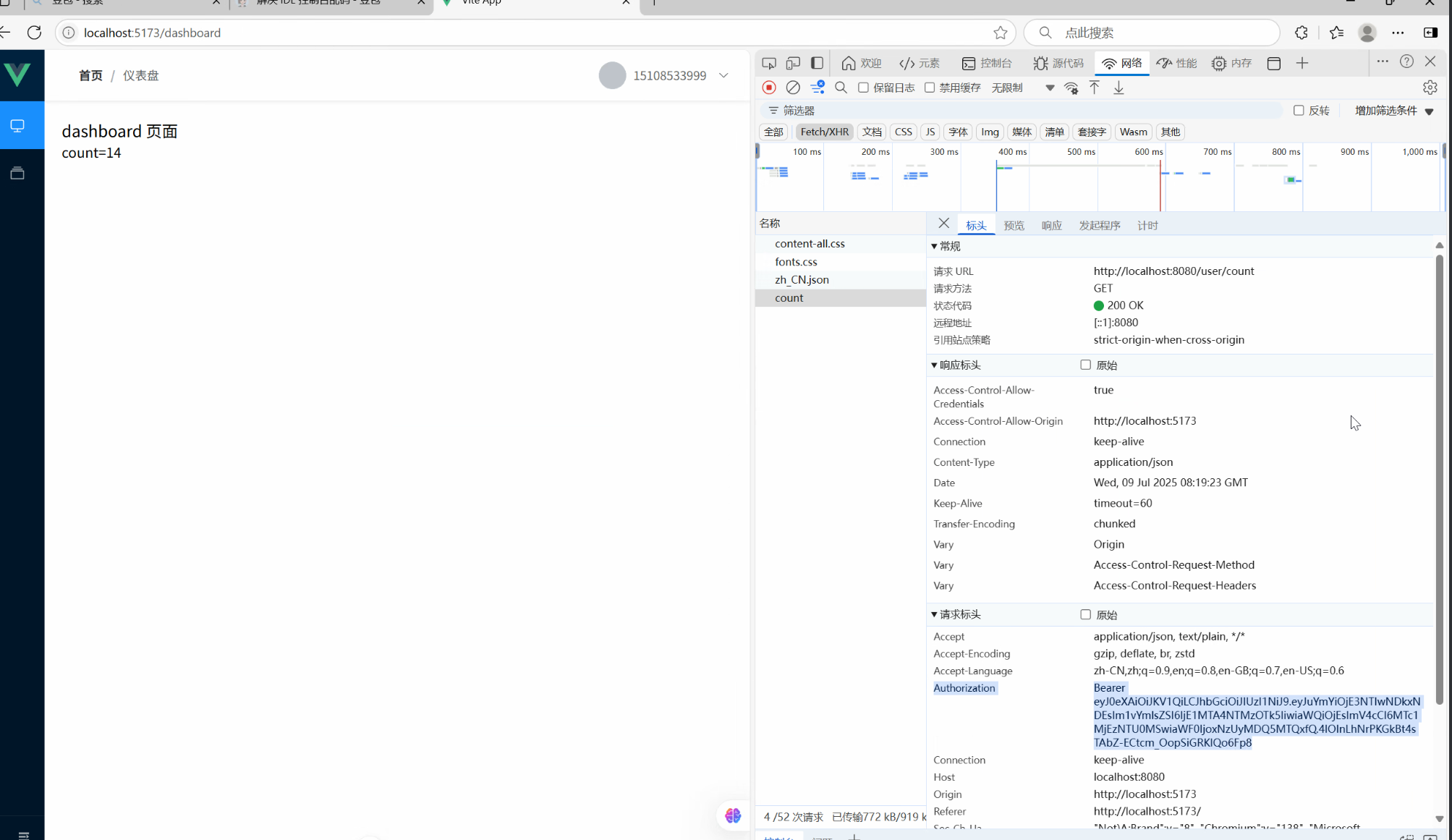
Task: Filter requests by CSS type
Action: (x=903, y=132)
